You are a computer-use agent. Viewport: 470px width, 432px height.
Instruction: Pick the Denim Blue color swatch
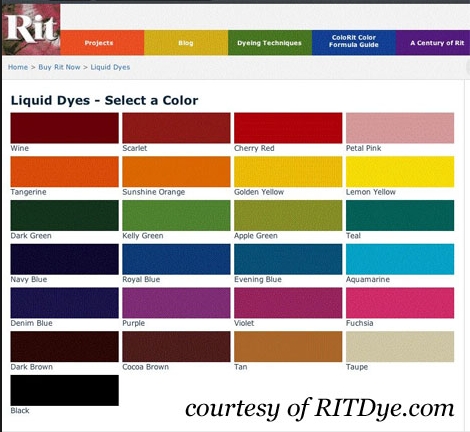65,303
